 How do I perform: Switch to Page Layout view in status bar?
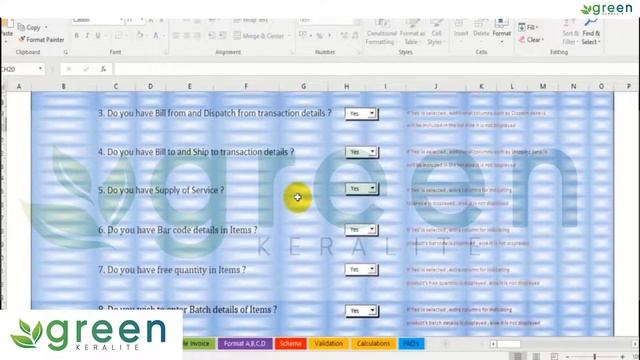[x=536, y=356]
